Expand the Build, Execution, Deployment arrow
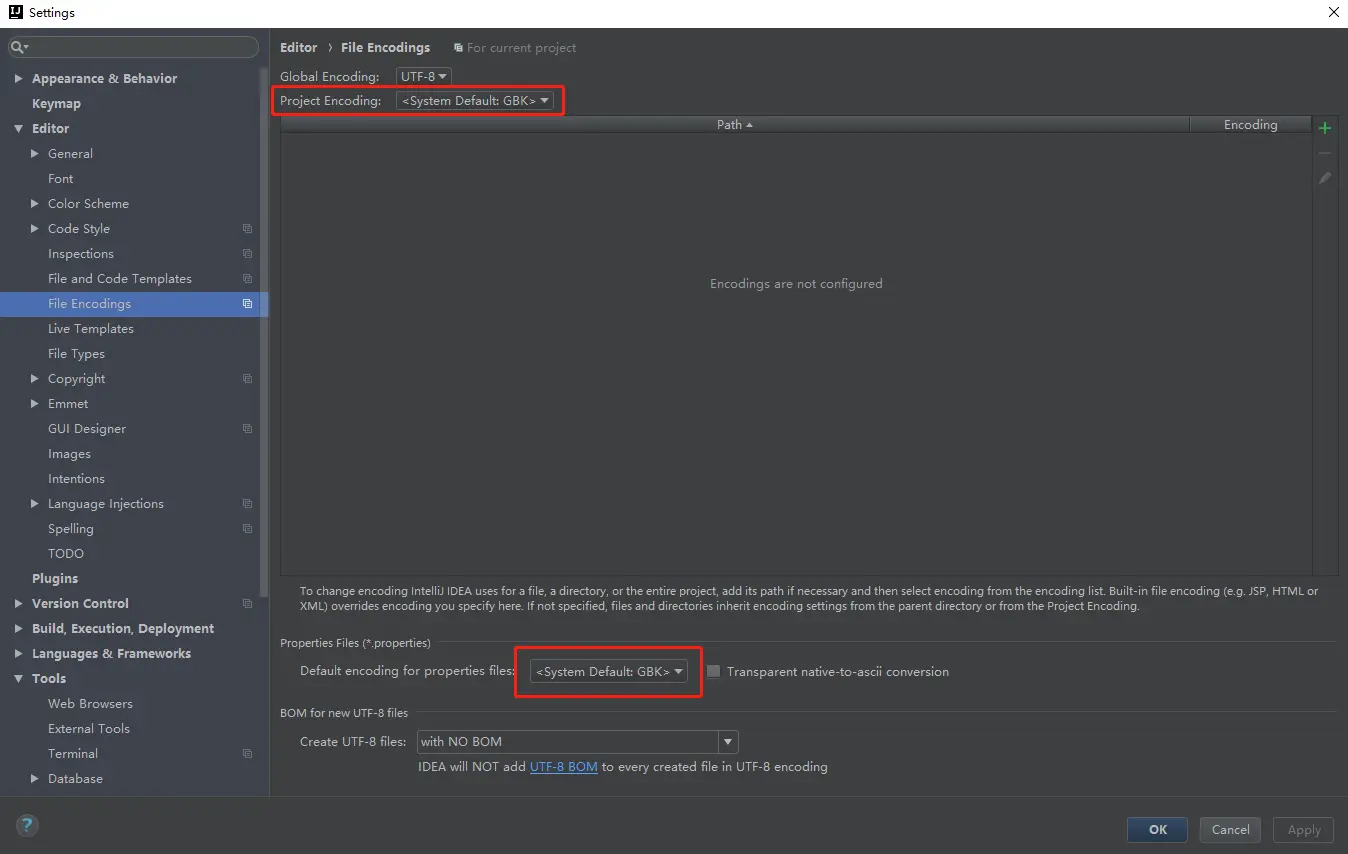 pyautogui.click(x=19, y=629)
